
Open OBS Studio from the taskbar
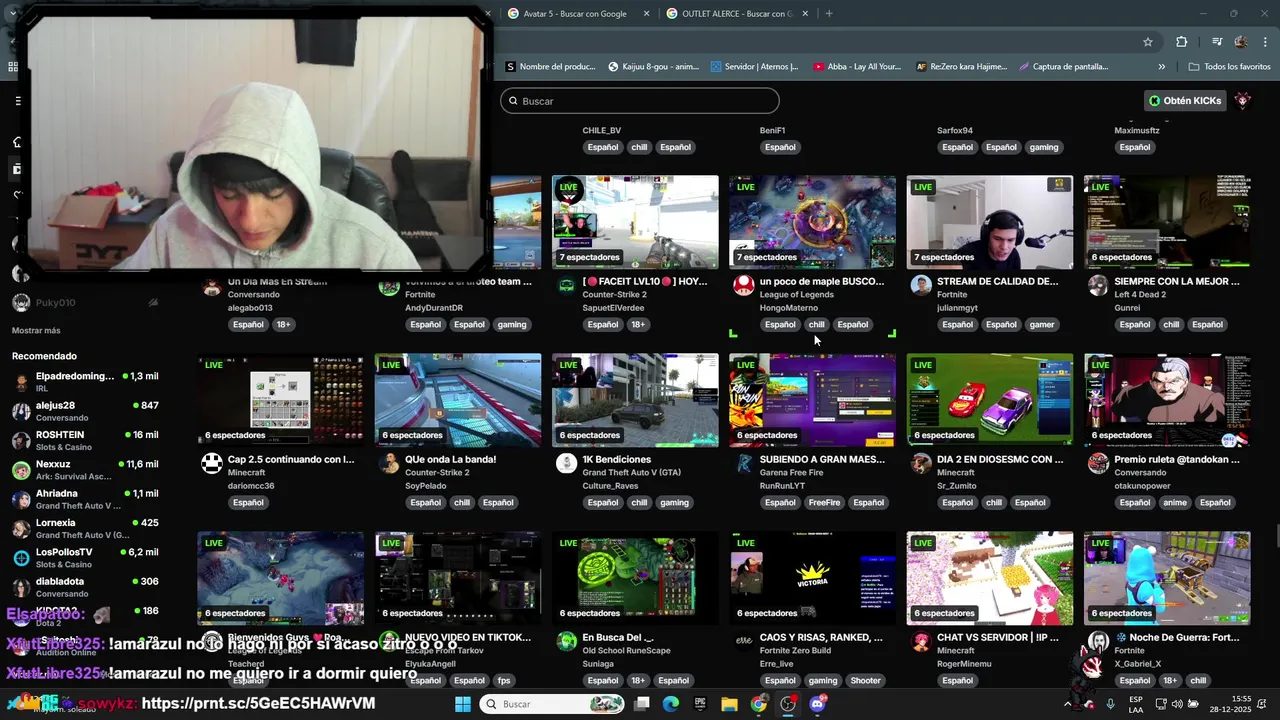(x=788, y=704)
